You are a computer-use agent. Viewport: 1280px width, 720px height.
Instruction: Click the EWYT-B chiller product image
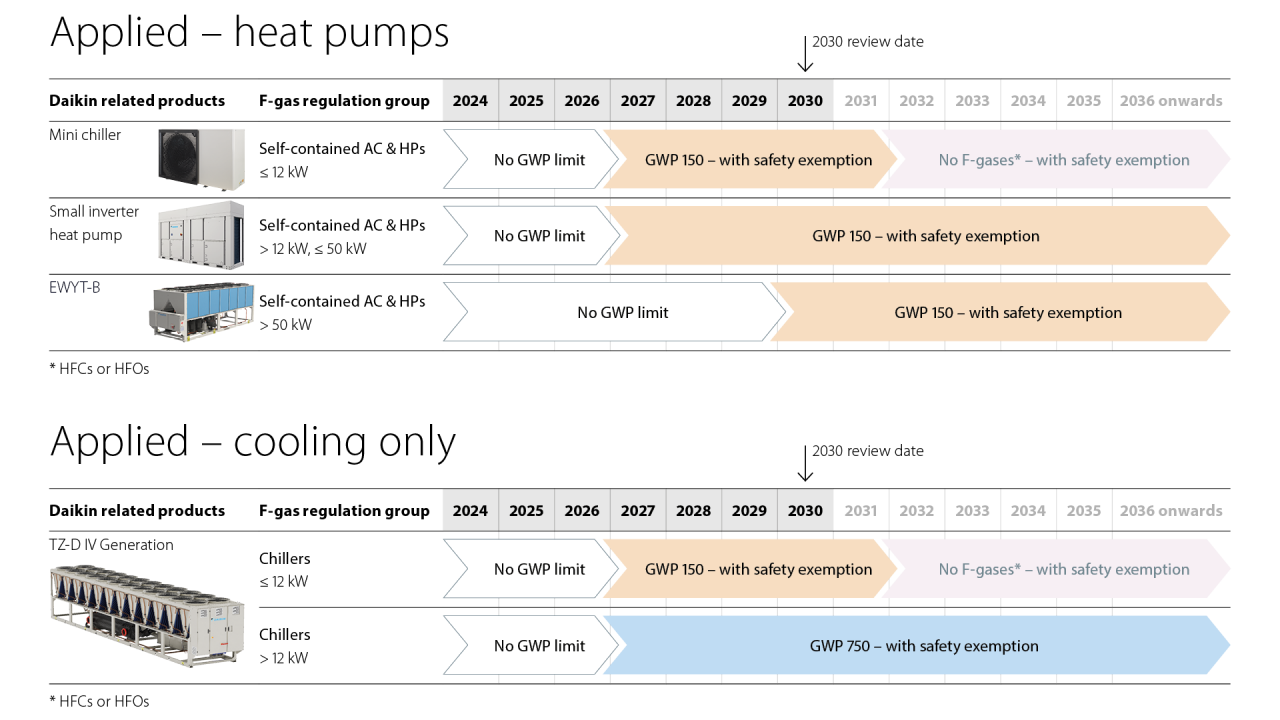(199, 311)
